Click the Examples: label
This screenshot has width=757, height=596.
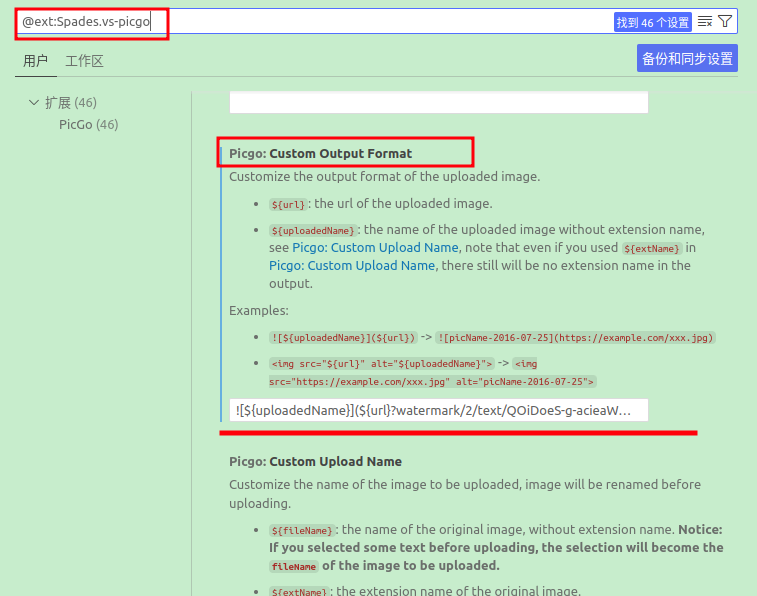pos(259,310)
